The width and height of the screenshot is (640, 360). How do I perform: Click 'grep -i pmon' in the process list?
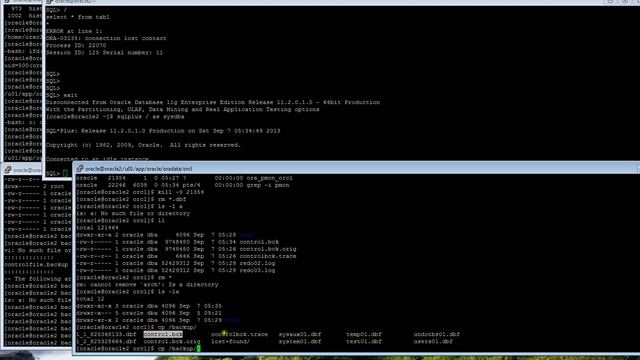click(268, 185)
